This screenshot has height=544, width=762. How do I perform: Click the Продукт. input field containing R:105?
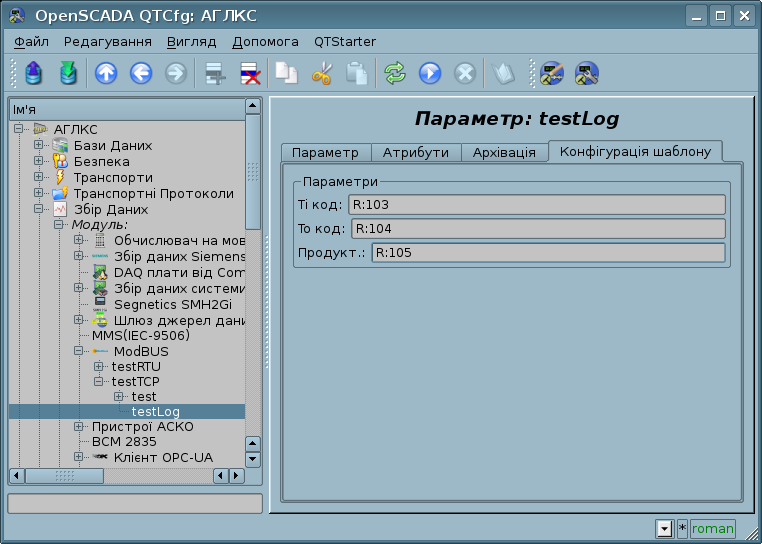[x=548, y=252]
